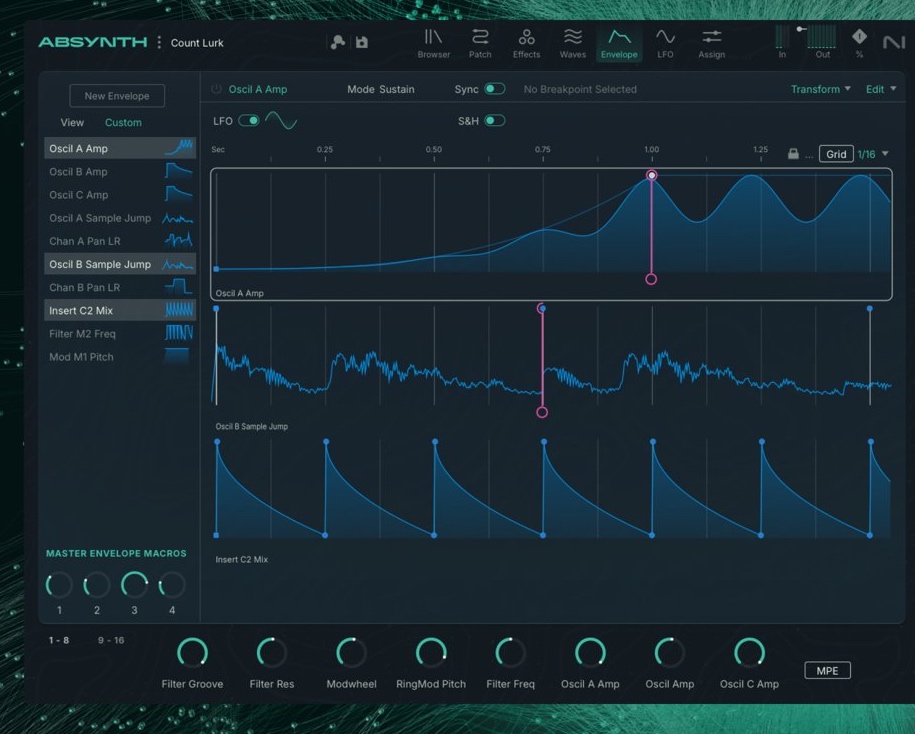Select Insert C2 Mix envelope row

120,310
